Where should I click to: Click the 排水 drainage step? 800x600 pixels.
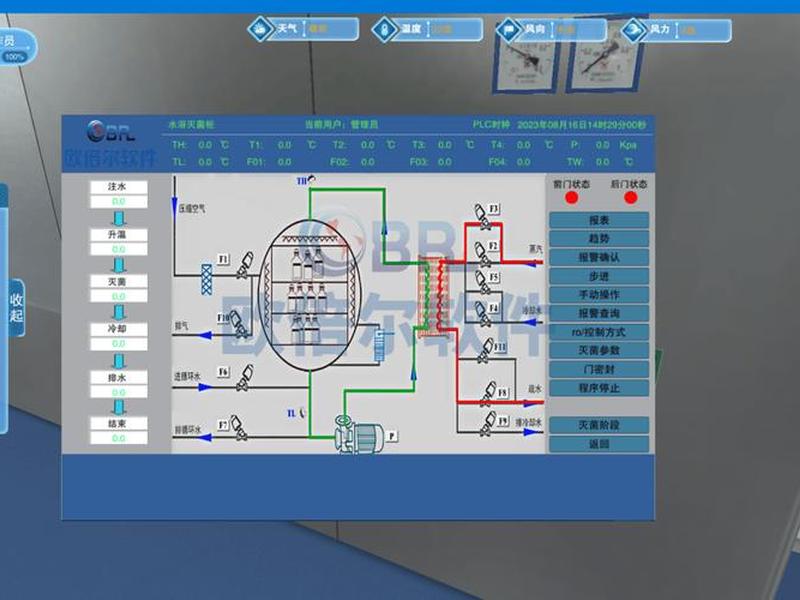tap(118, 378)
